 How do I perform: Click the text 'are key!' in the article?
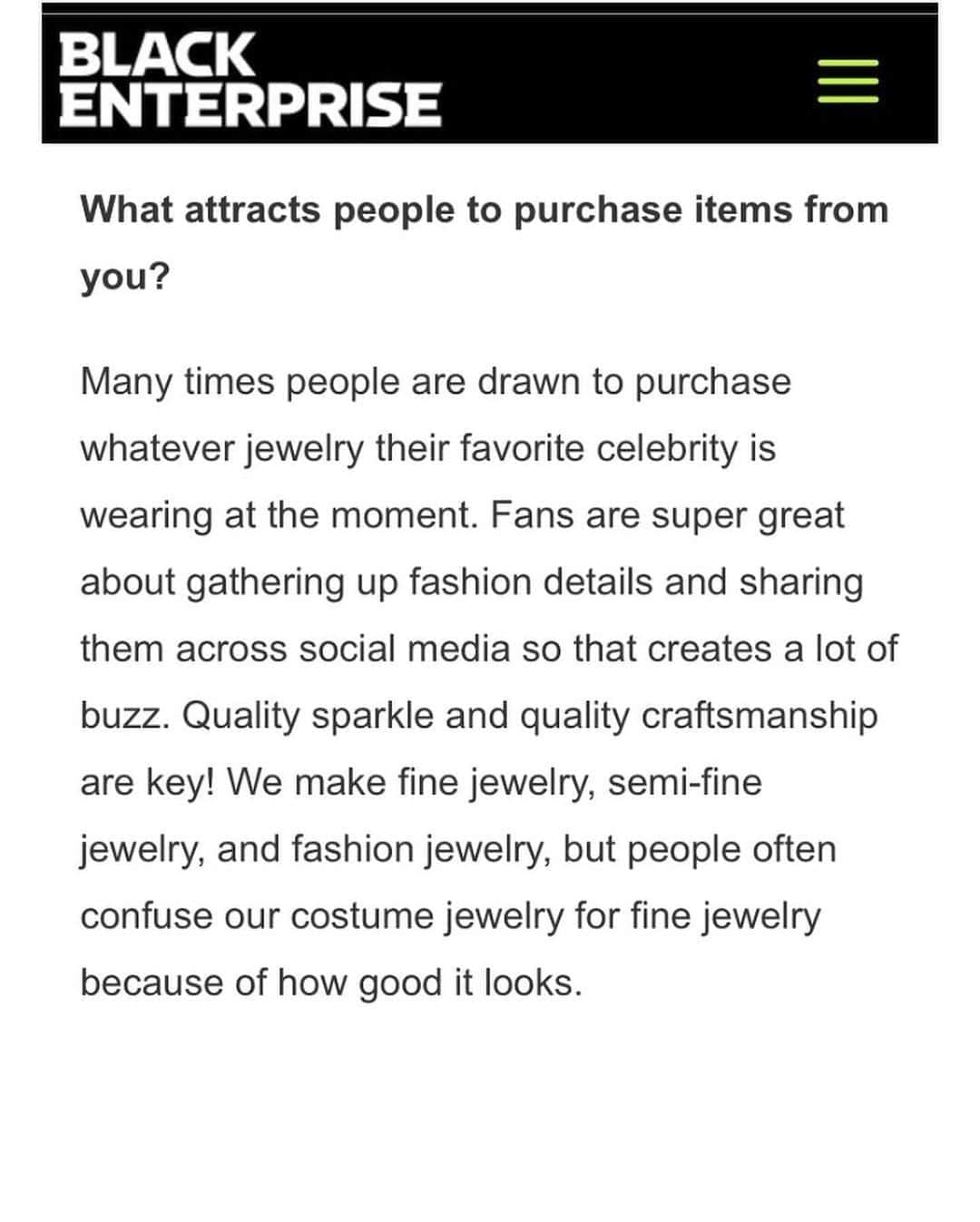[x=147, y=783]
